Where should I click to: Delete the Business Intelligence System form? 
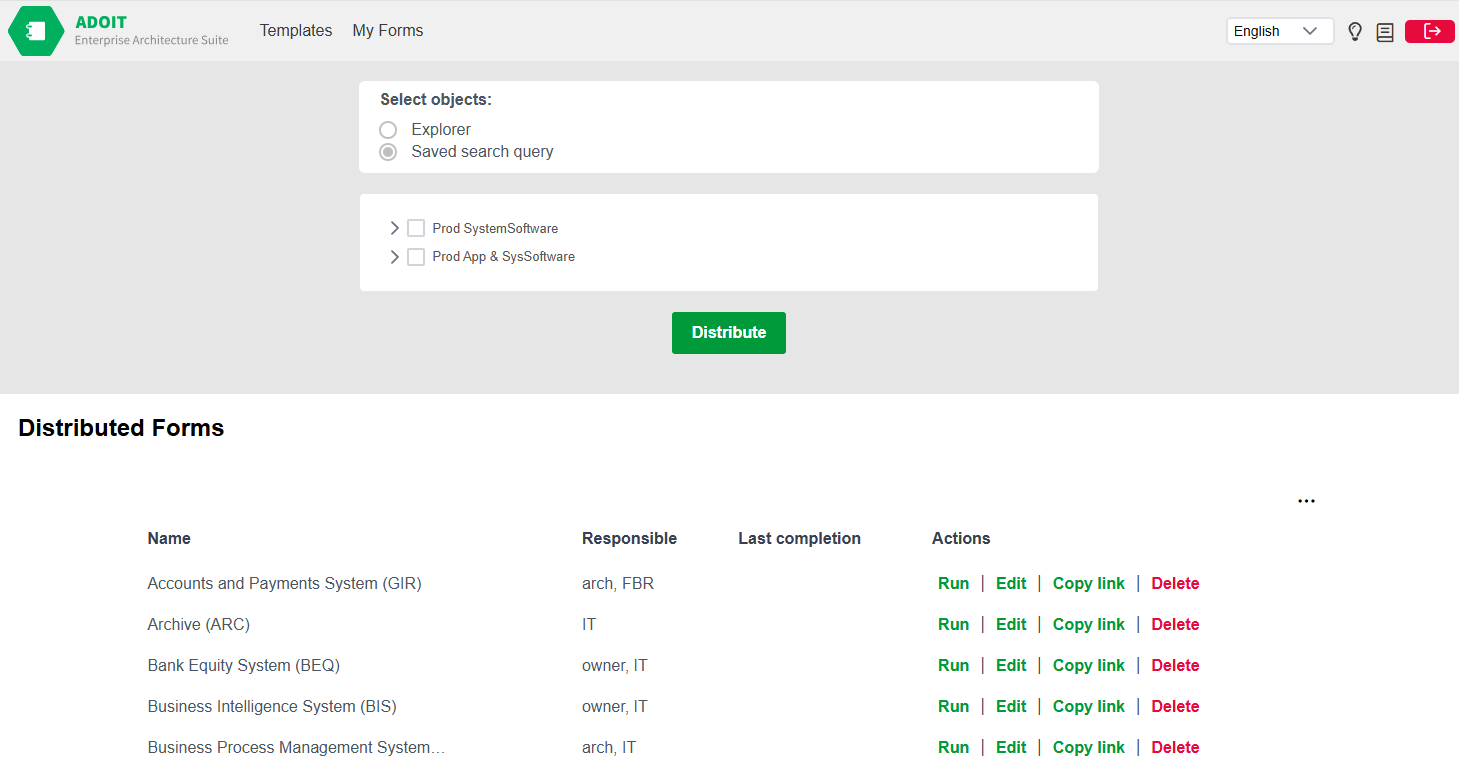[x=1175, y=707]
